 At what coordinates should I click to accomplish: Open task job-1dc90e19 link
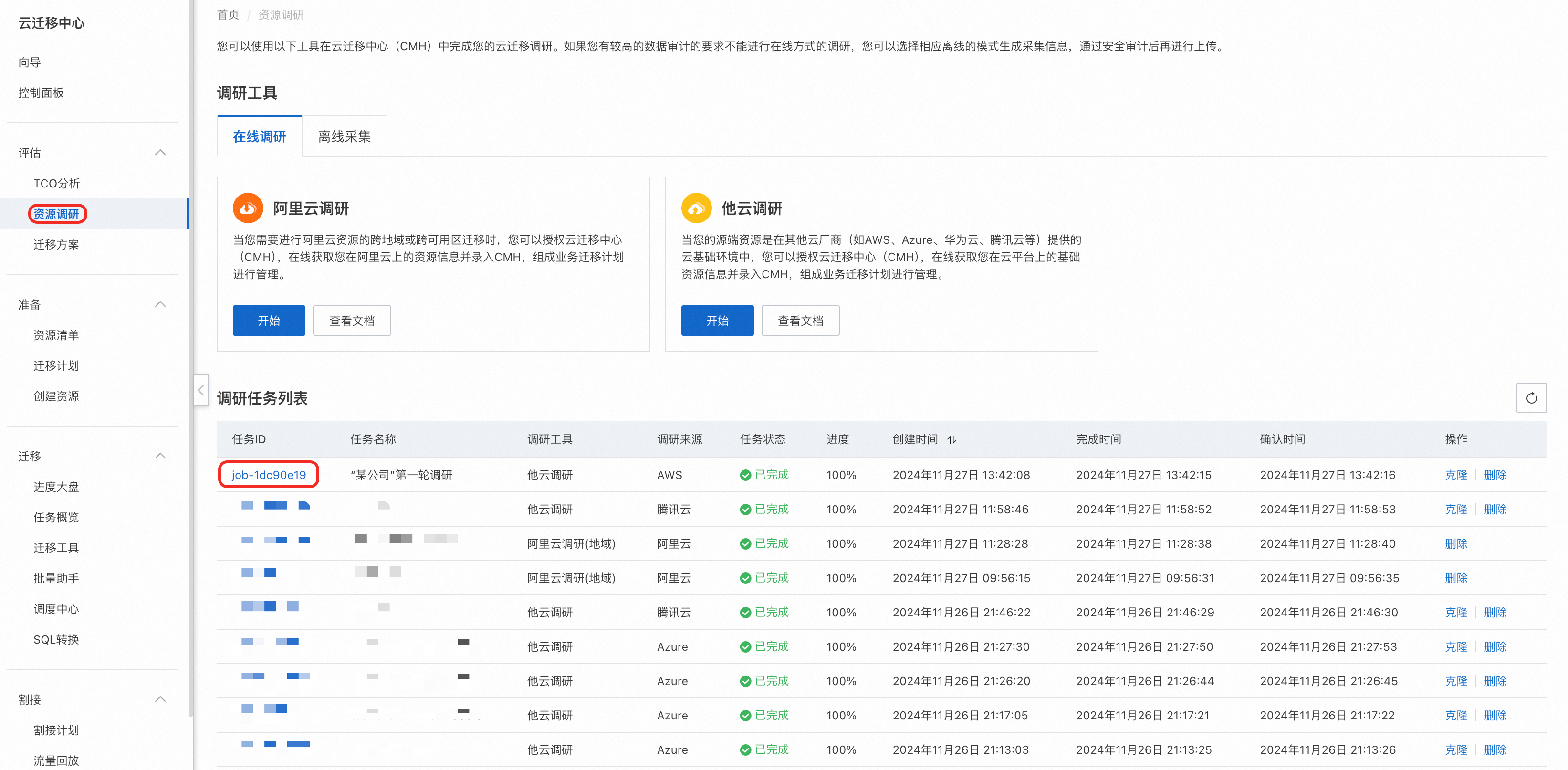269,475
